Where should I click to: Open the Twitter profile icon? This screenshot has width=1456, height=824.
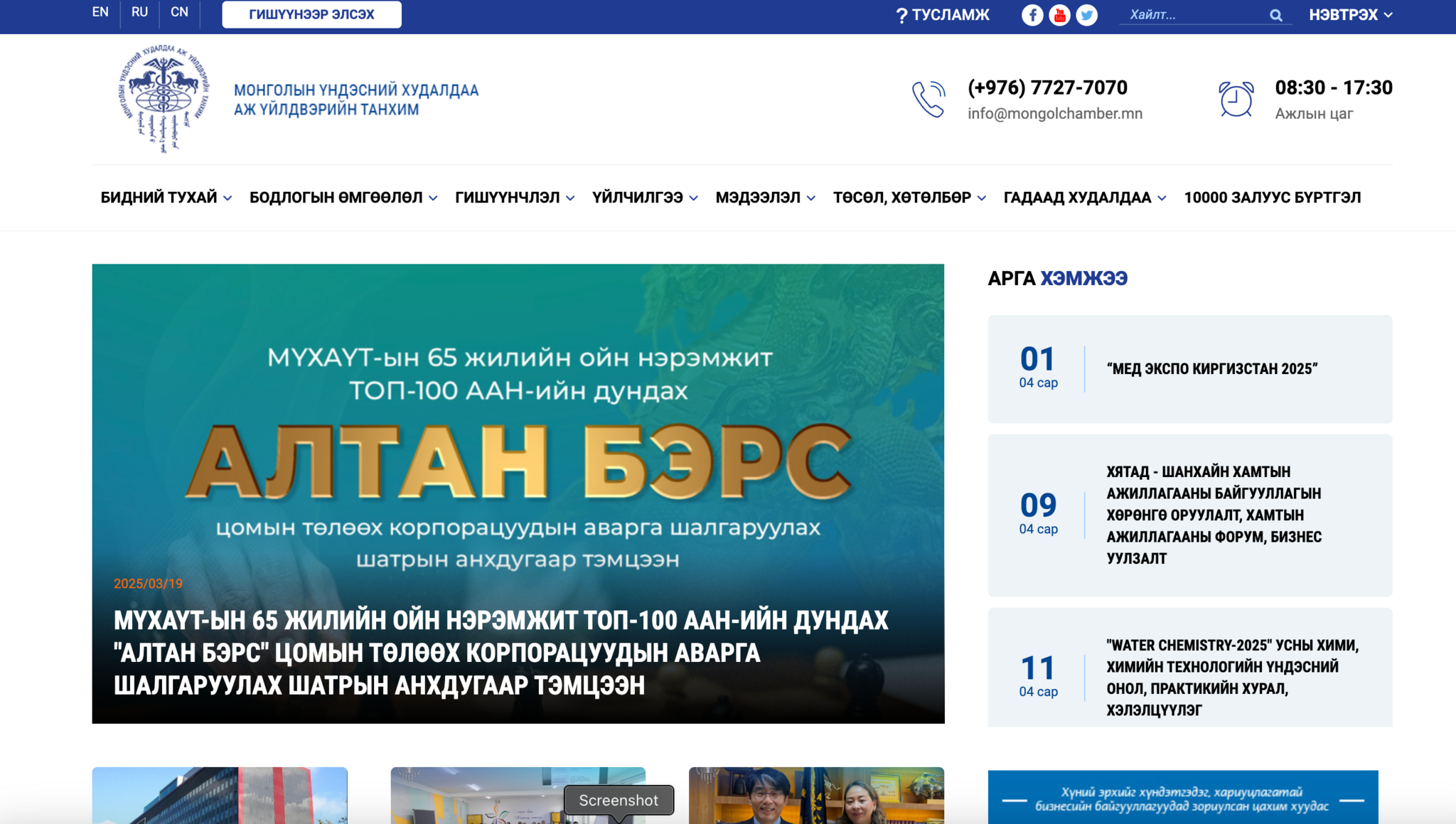[x=1086, y=15]
